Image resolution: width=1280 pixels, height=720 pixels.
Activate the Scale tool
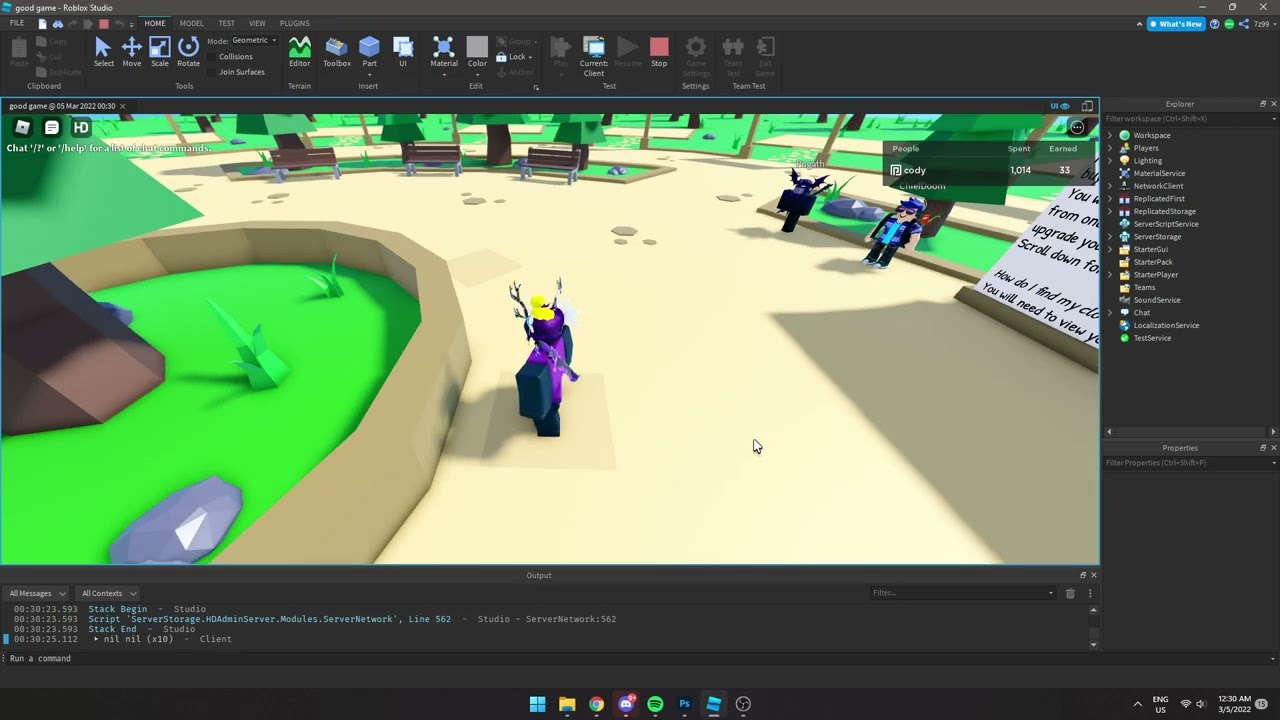tap(160, 52)
